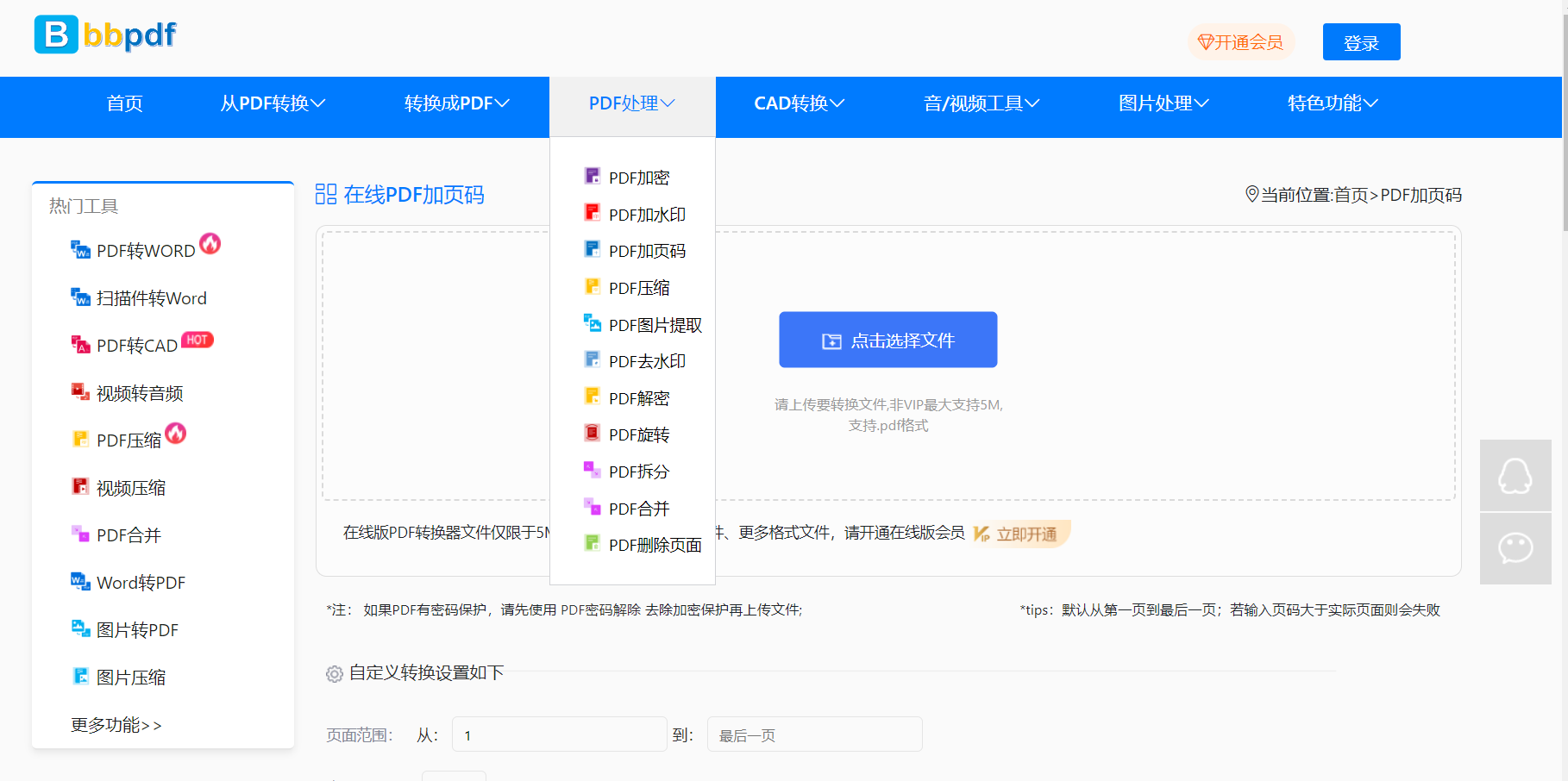Click 视频压缩 icon in sidebar
Viewport: 1568px width, 781px height.
tap(80, 487)
